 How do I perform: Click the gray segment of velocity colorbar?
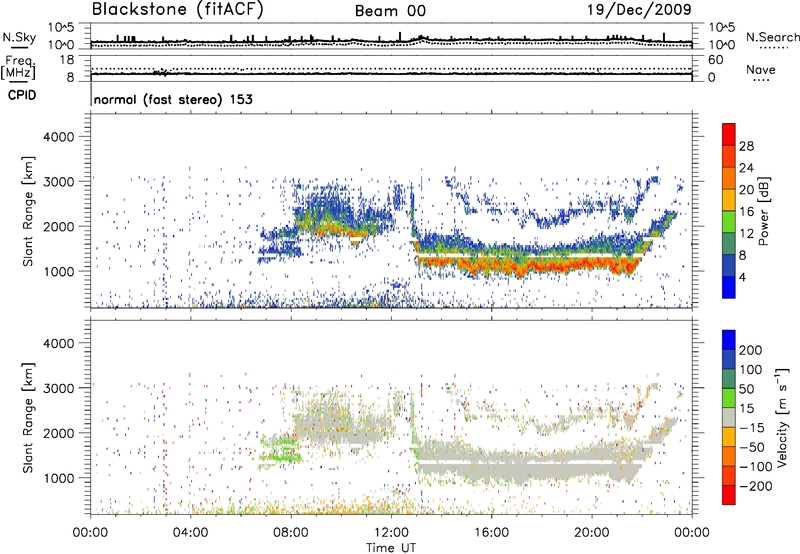(x=729, y=417)
